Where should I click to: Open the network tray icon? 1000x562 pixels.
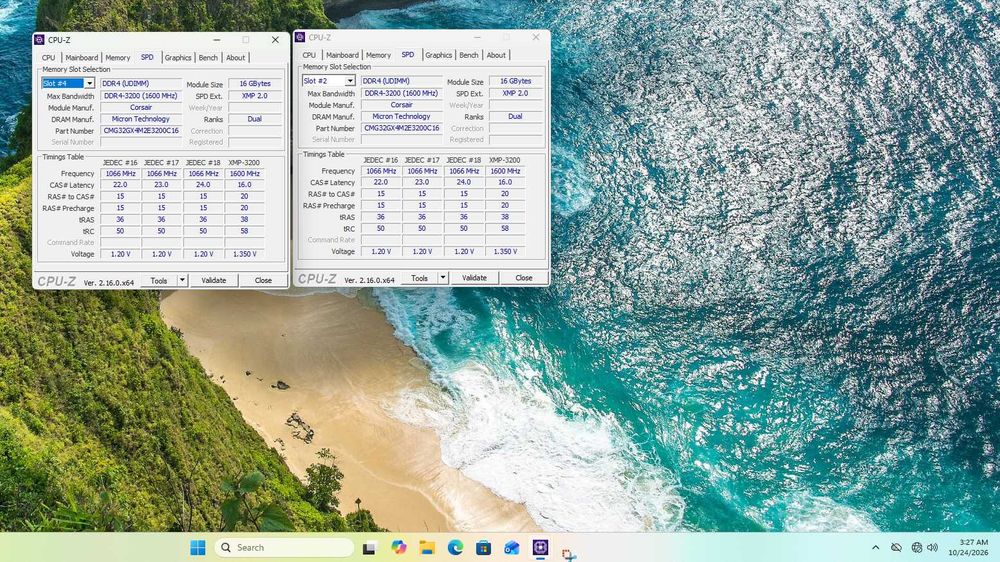point(916,547)
